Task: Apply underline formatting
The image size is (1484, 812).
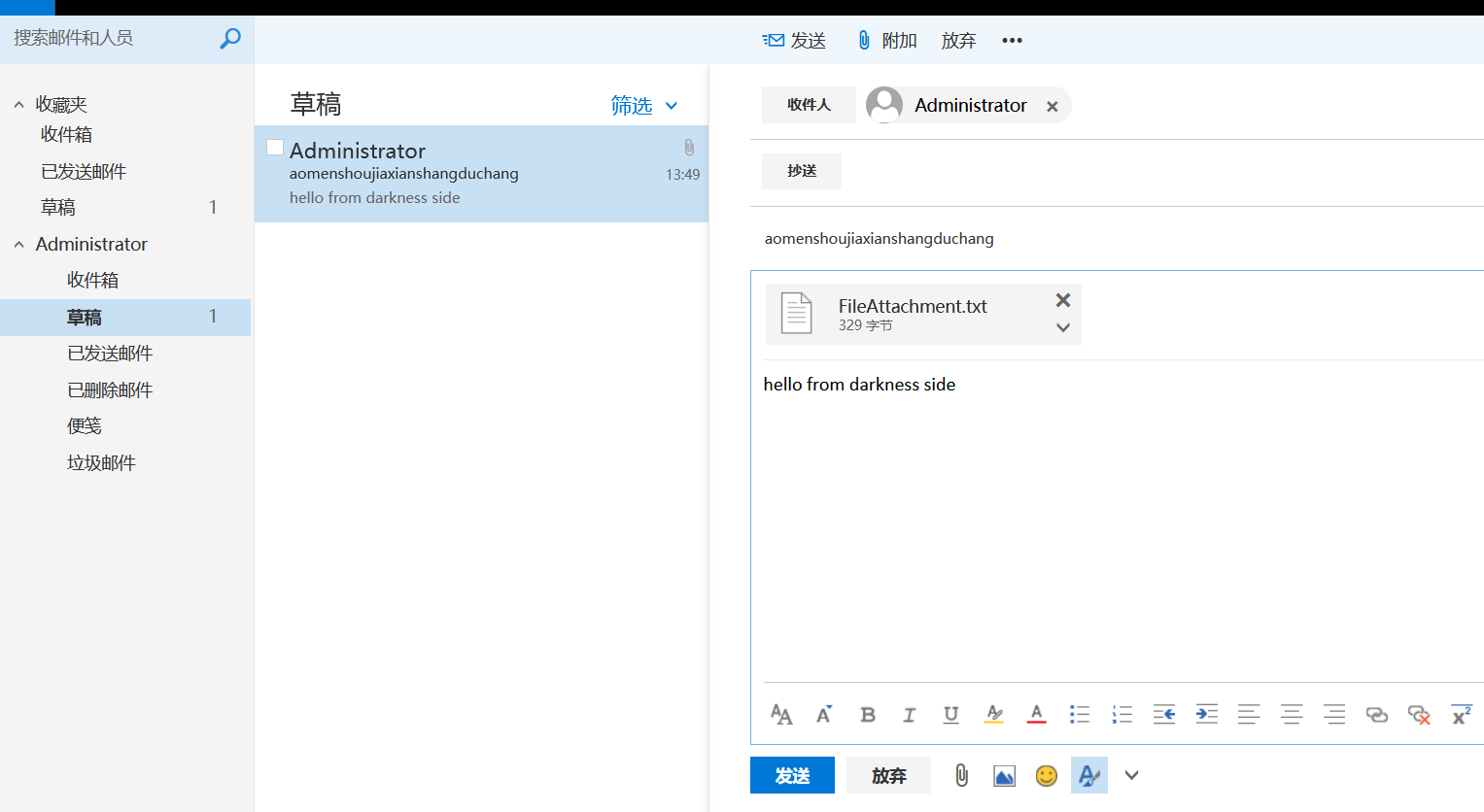Action: coord(950,714)
